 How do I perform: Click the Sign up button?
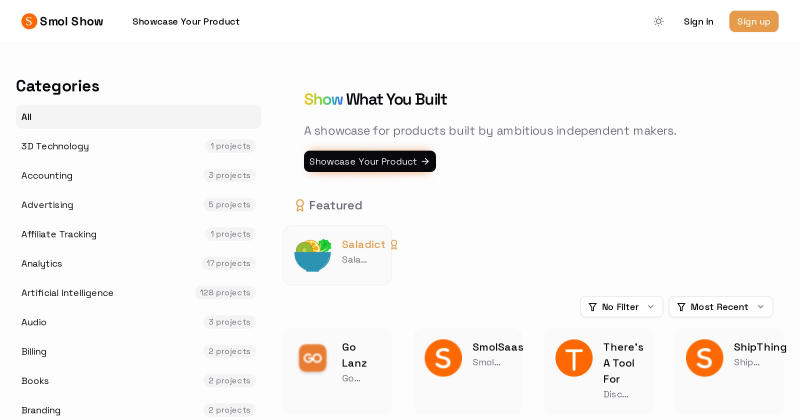[x=754, y=21]
